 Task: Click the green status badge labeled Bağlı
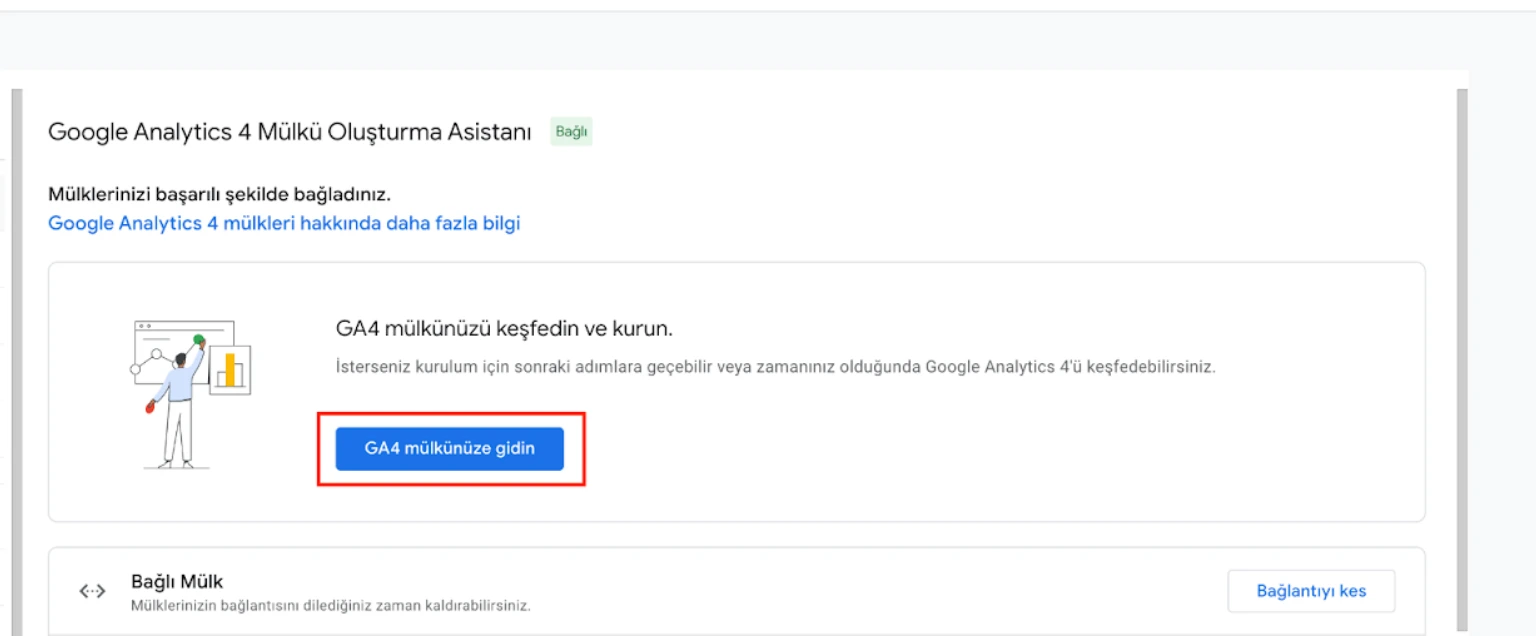[x=571, y=132]
